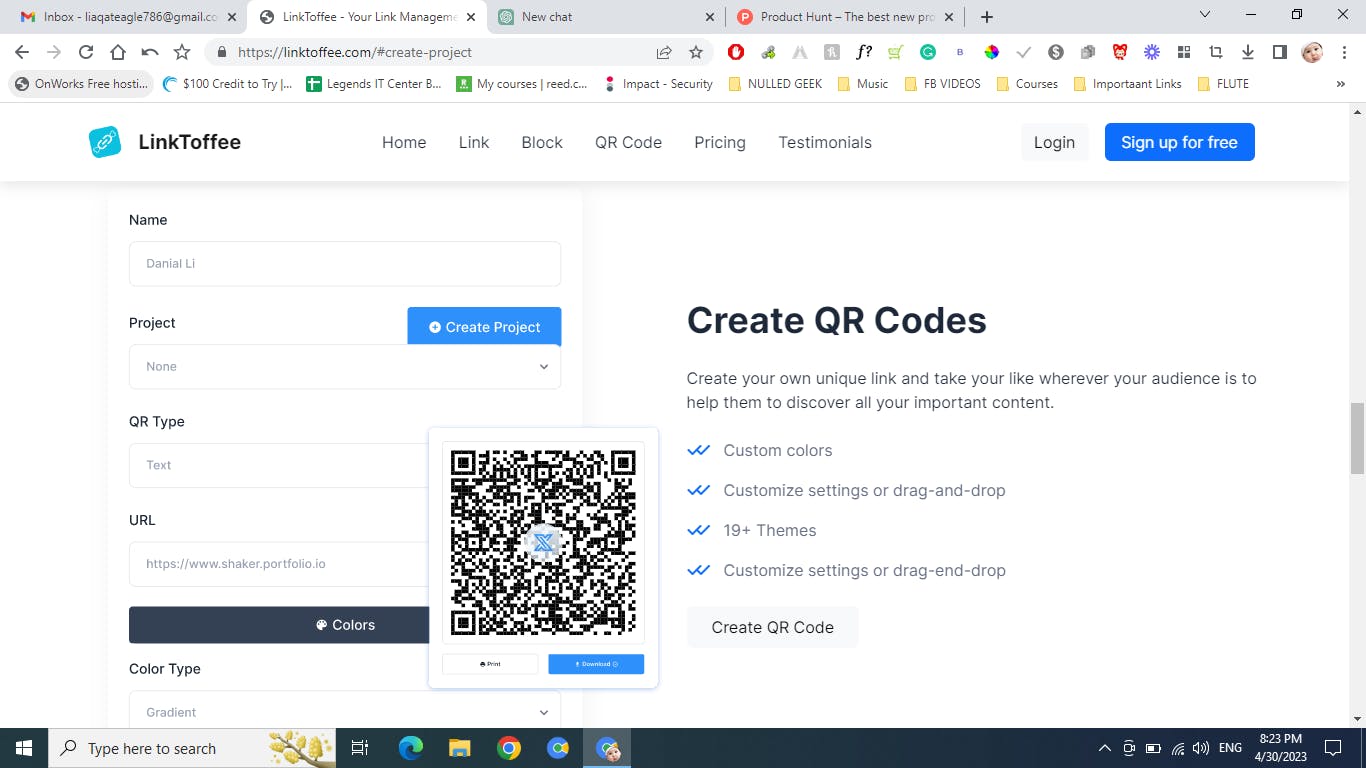This screenshot has width=1366, height=768.
Task: Open the Windows Start menu
Action: click(x=23, y=748)
